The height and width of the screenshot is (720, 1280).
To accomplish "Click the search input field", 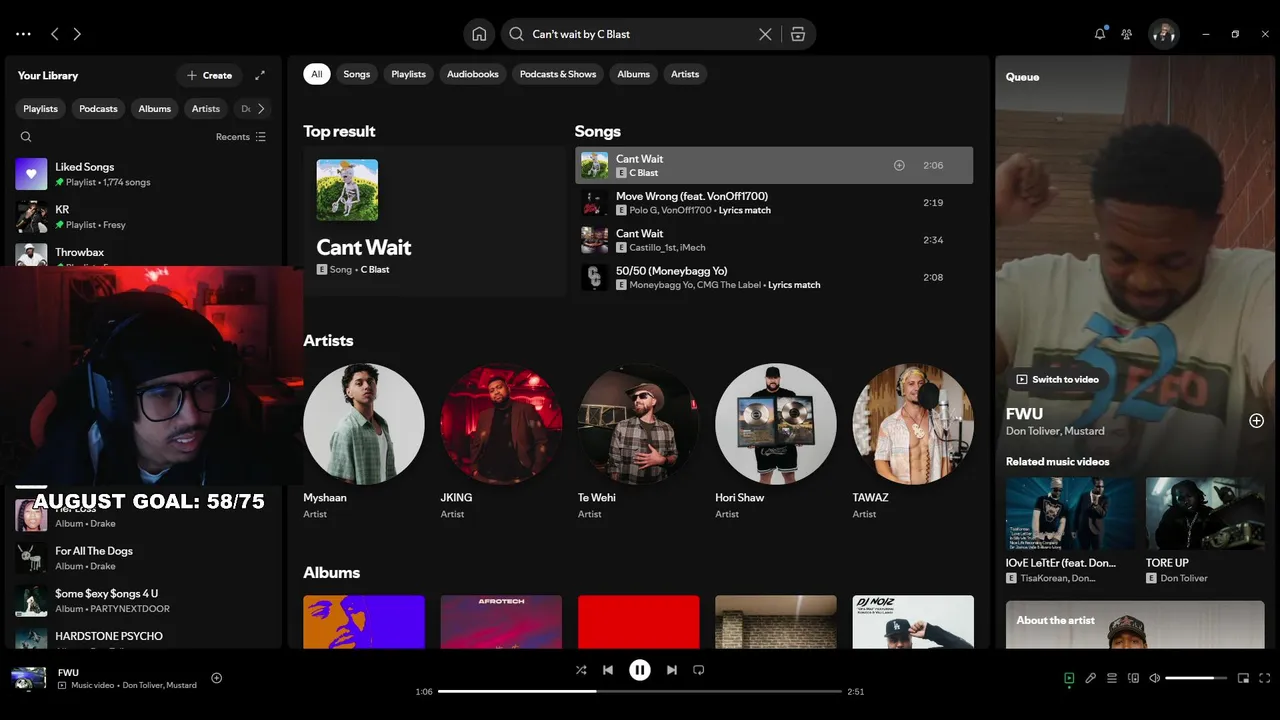I will 640,34.
